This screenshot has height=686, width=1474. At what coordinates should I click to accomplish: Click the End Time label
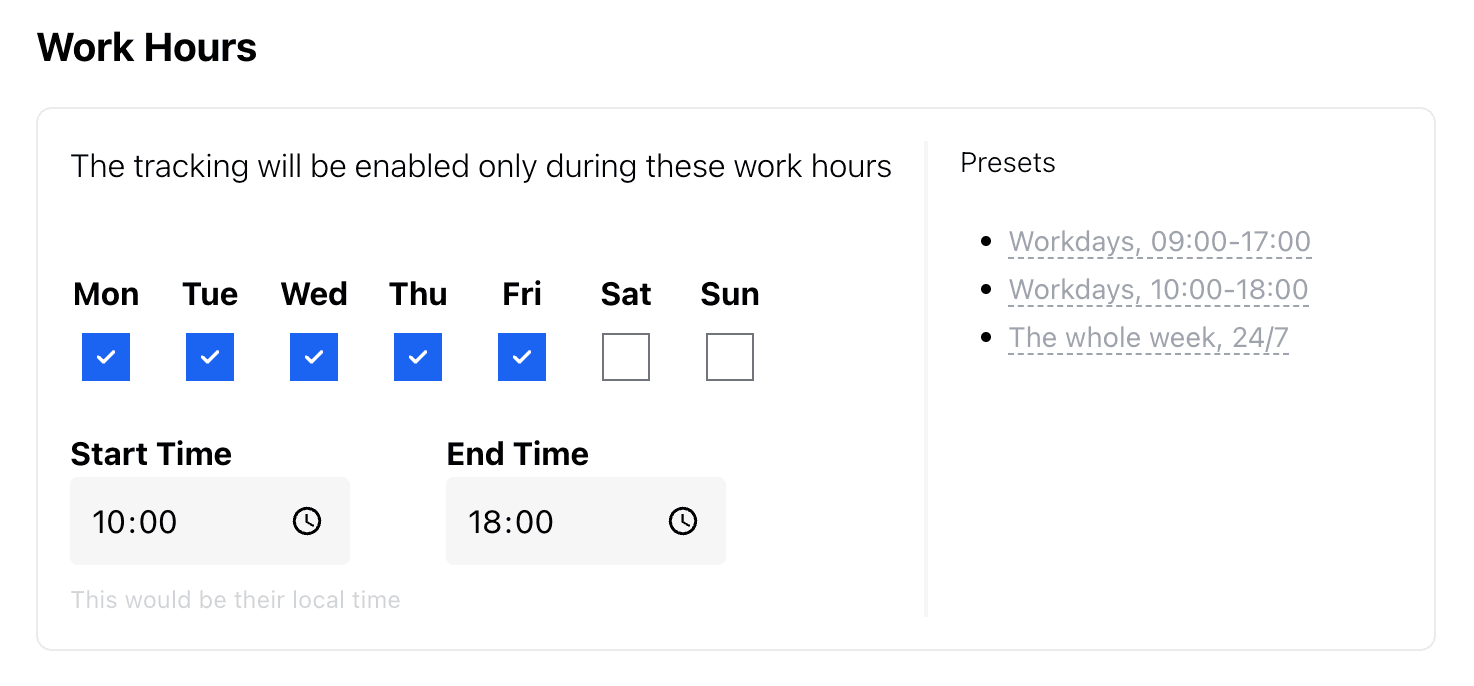click(517, 453)
